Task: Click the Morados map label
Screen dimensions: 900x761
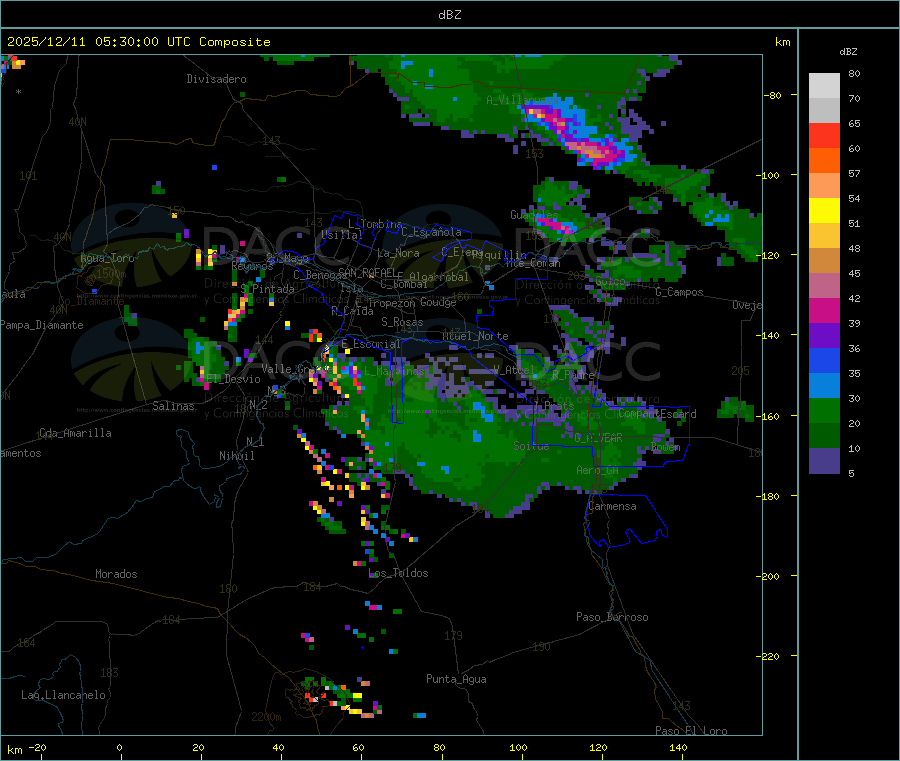Action: [116, 574]
